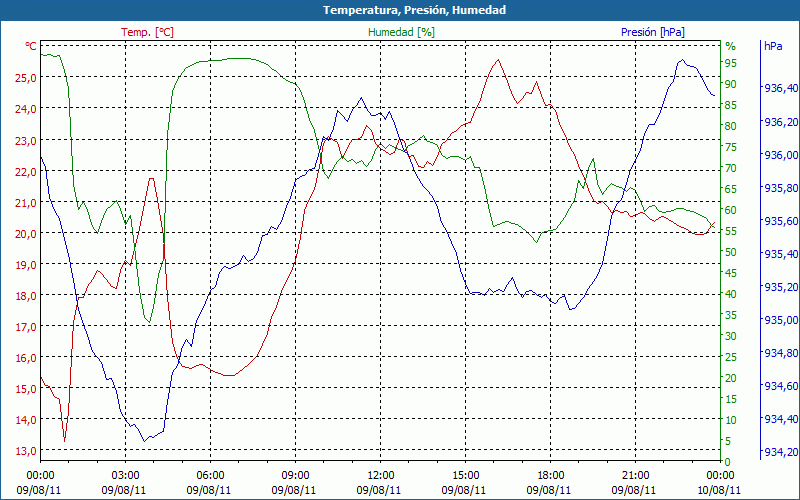Select the red 'Temp. [°C]' legend label
This screenshot has height=500, width=800.
click(147, 32)
